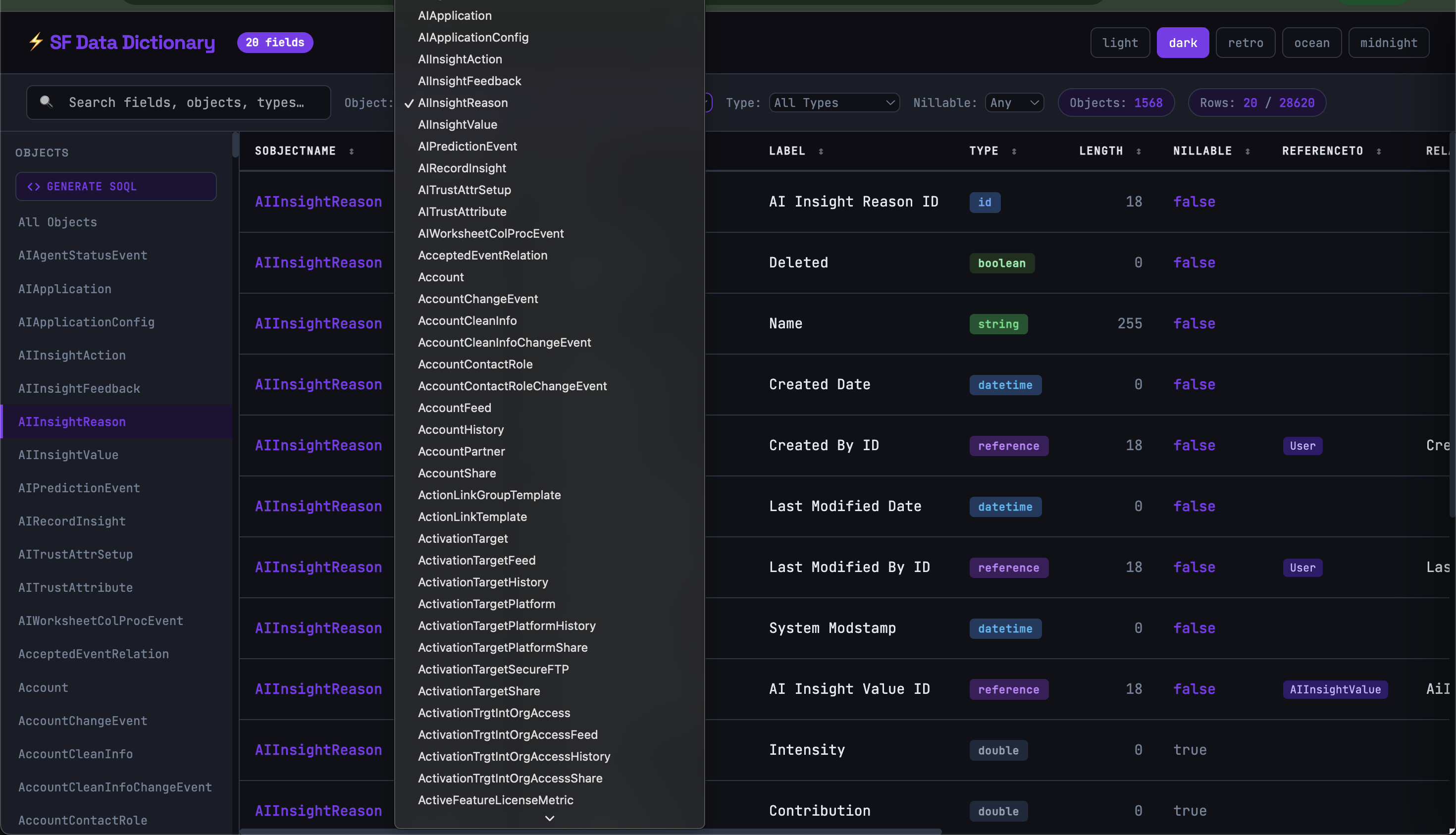
Task: Choose AccountChangeEvent in the dropdown list
Action: (x=549, y=299)
